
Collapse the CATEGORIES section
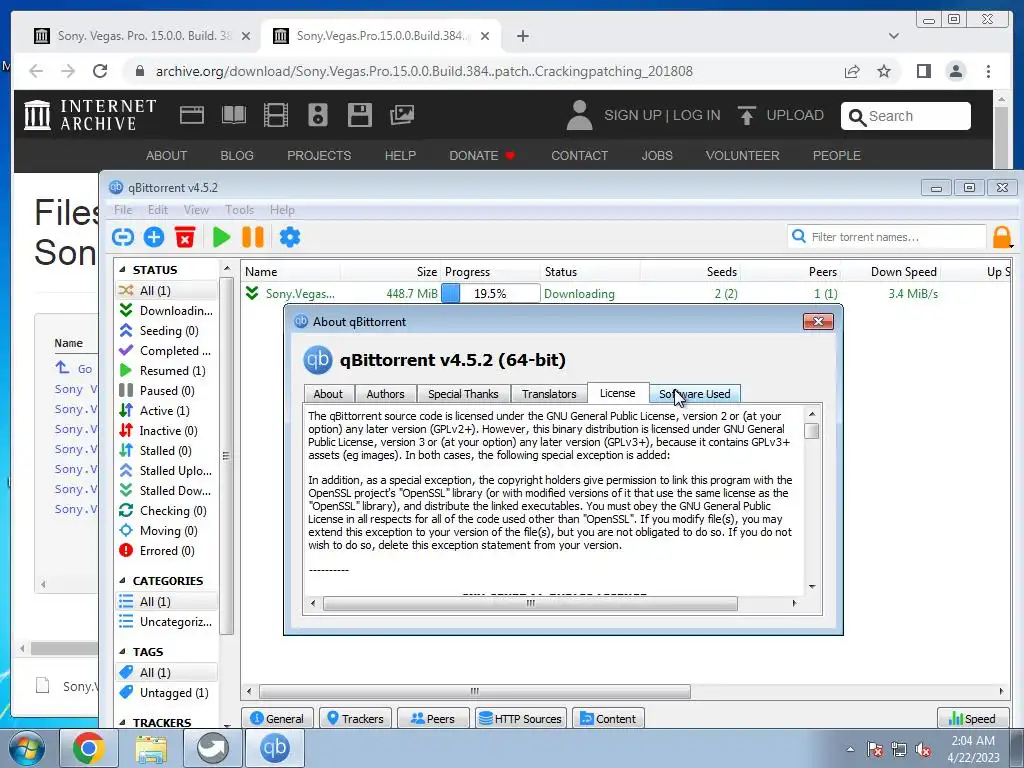[x=123, y=581]
